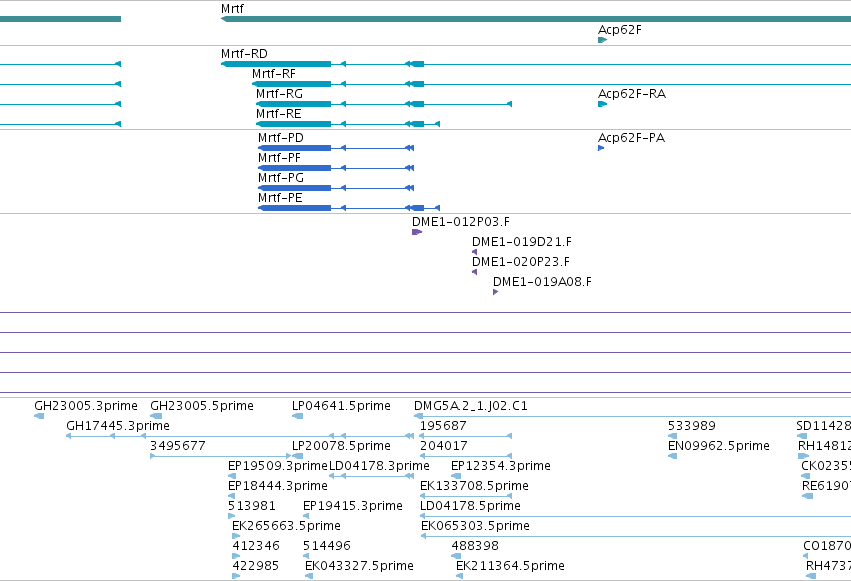Screen dimensions: 851x581
Task: Click the 195687 feature label
Action: coord(443,426)
